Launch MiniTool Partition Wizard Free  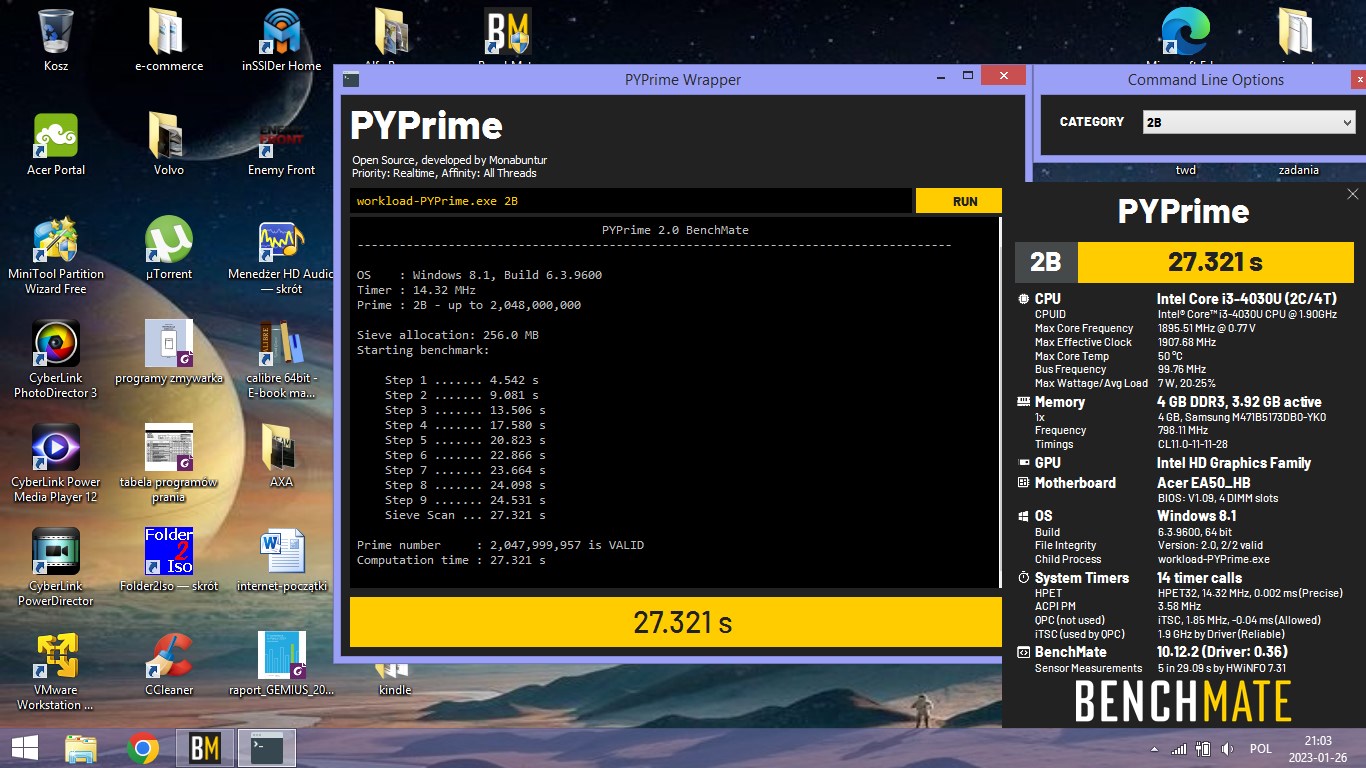pyautogui.click(x=56, y=255)
